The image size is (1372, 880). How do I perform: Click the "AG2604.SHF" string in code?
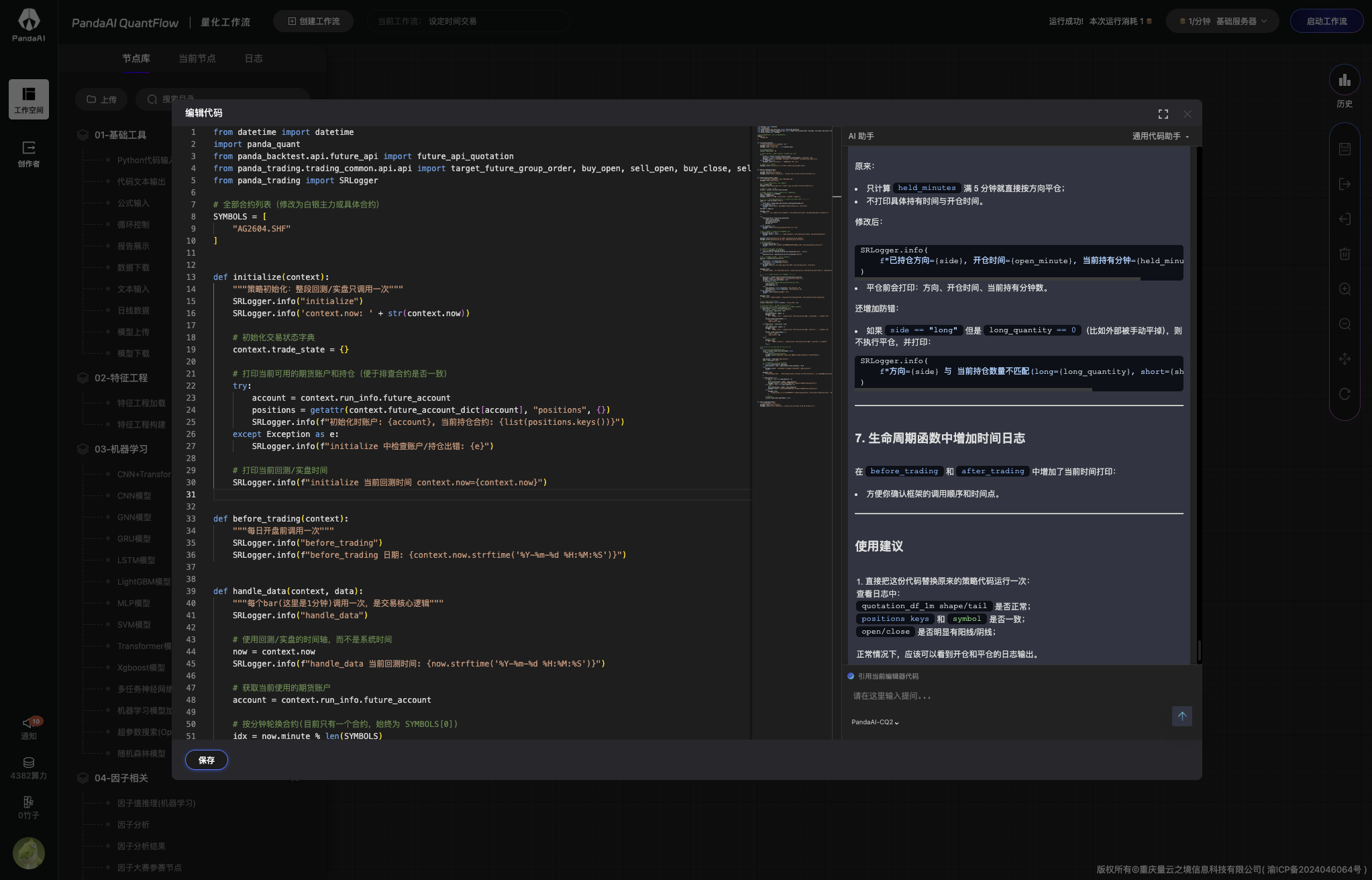[262, 229]
